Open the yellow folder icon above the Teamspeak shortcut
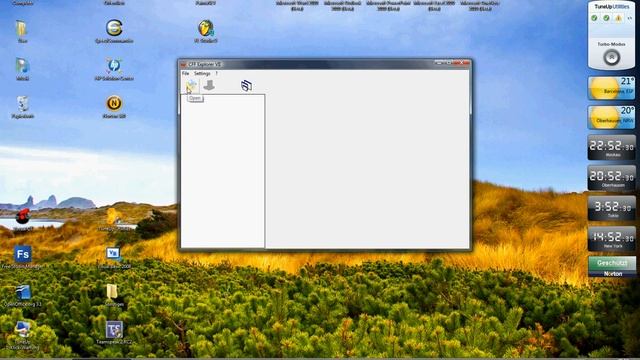 [x=112, y=292]
